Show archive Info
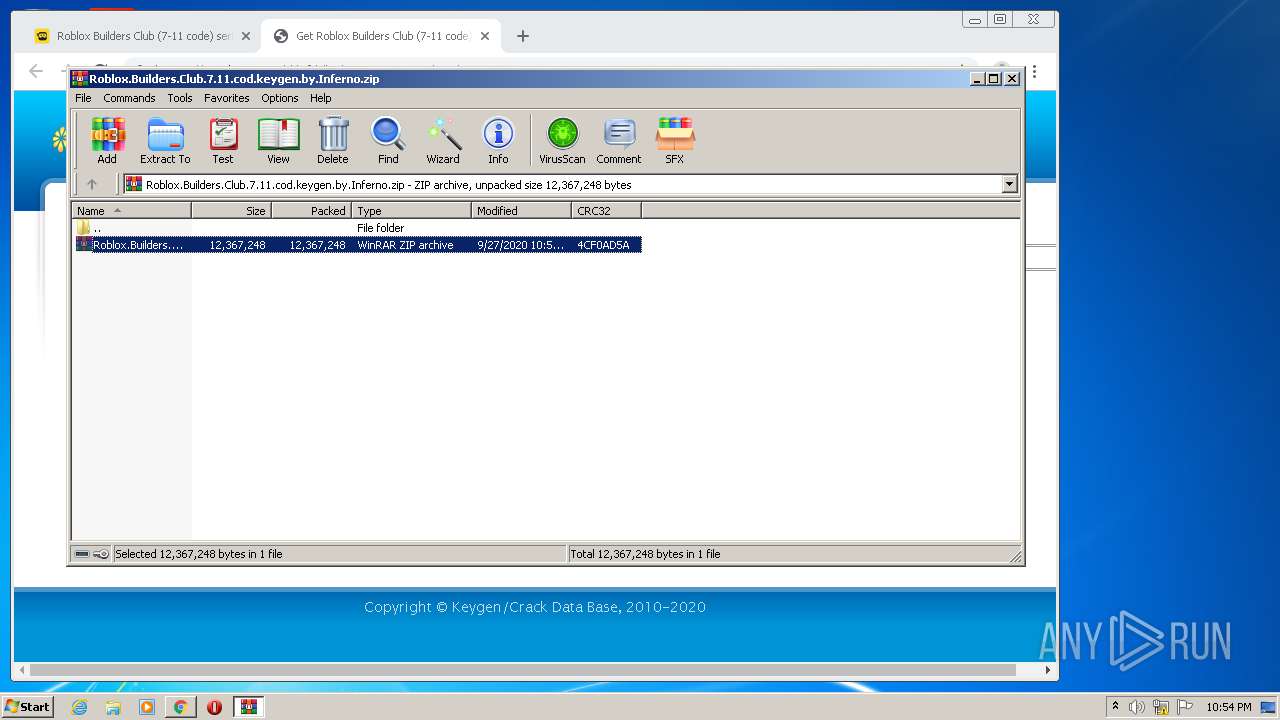Screen dimensions: 1280x720 498,141
